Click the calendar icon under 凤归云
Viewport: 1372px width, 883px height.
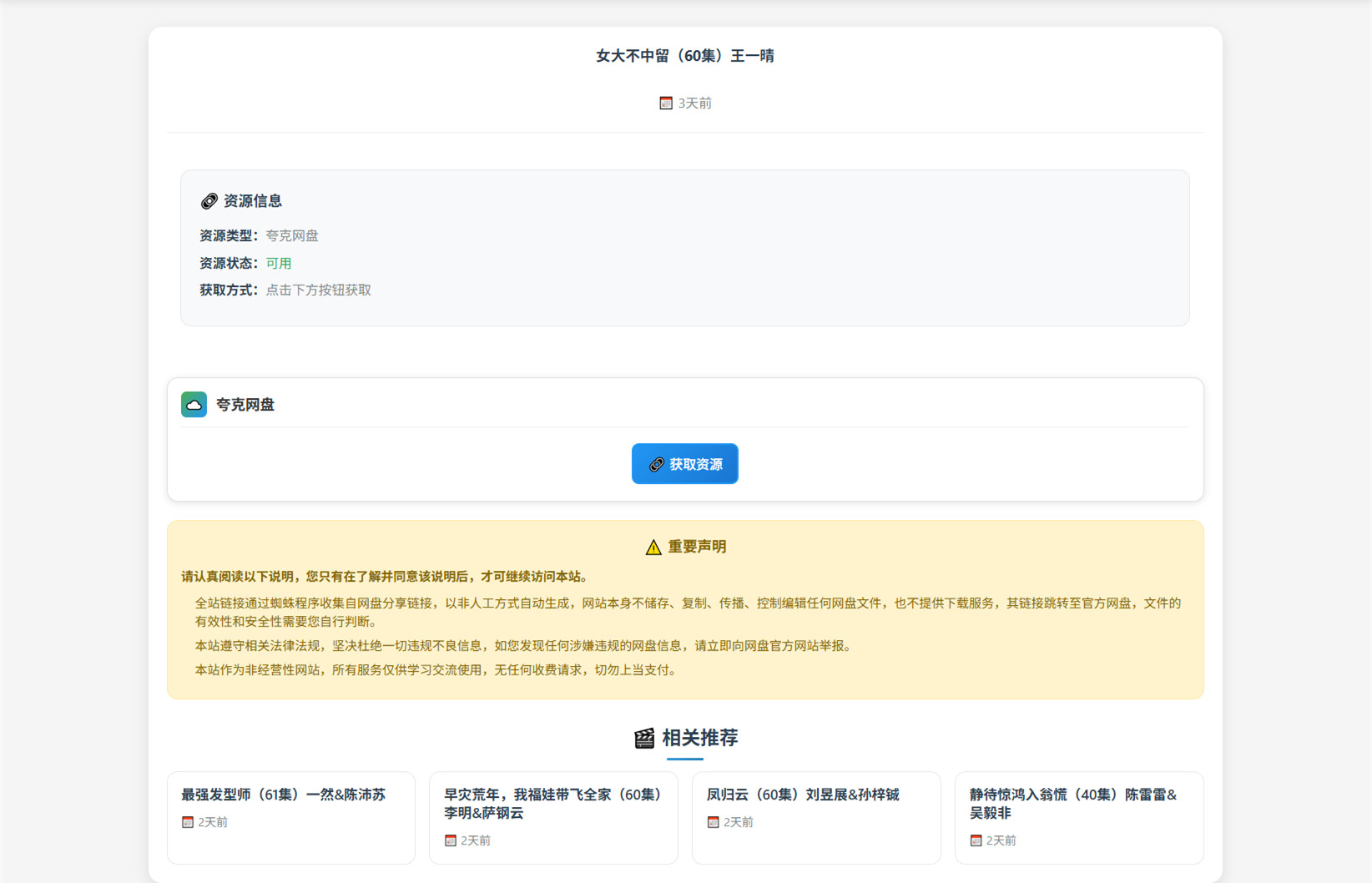(714, 822)
